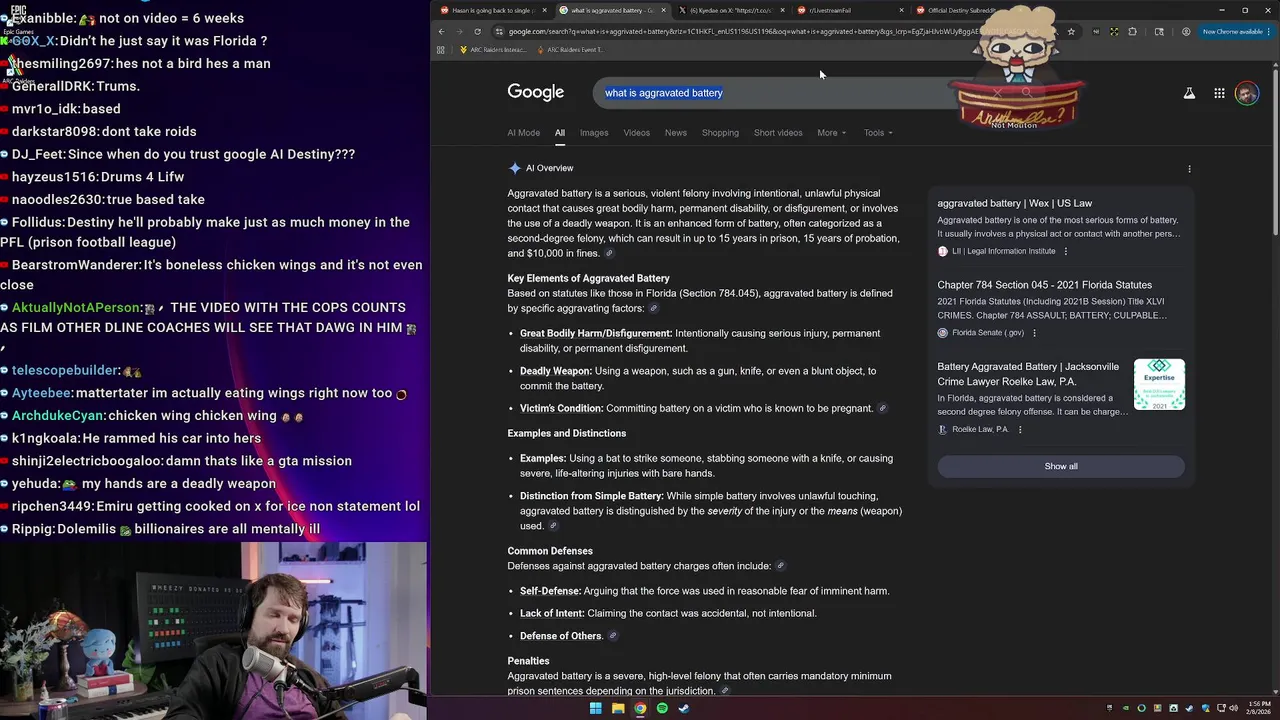Viewport: 1280px width, 720px height.
Task: Click the 'Deadly Weapon' underlined term
Action: 556,371
